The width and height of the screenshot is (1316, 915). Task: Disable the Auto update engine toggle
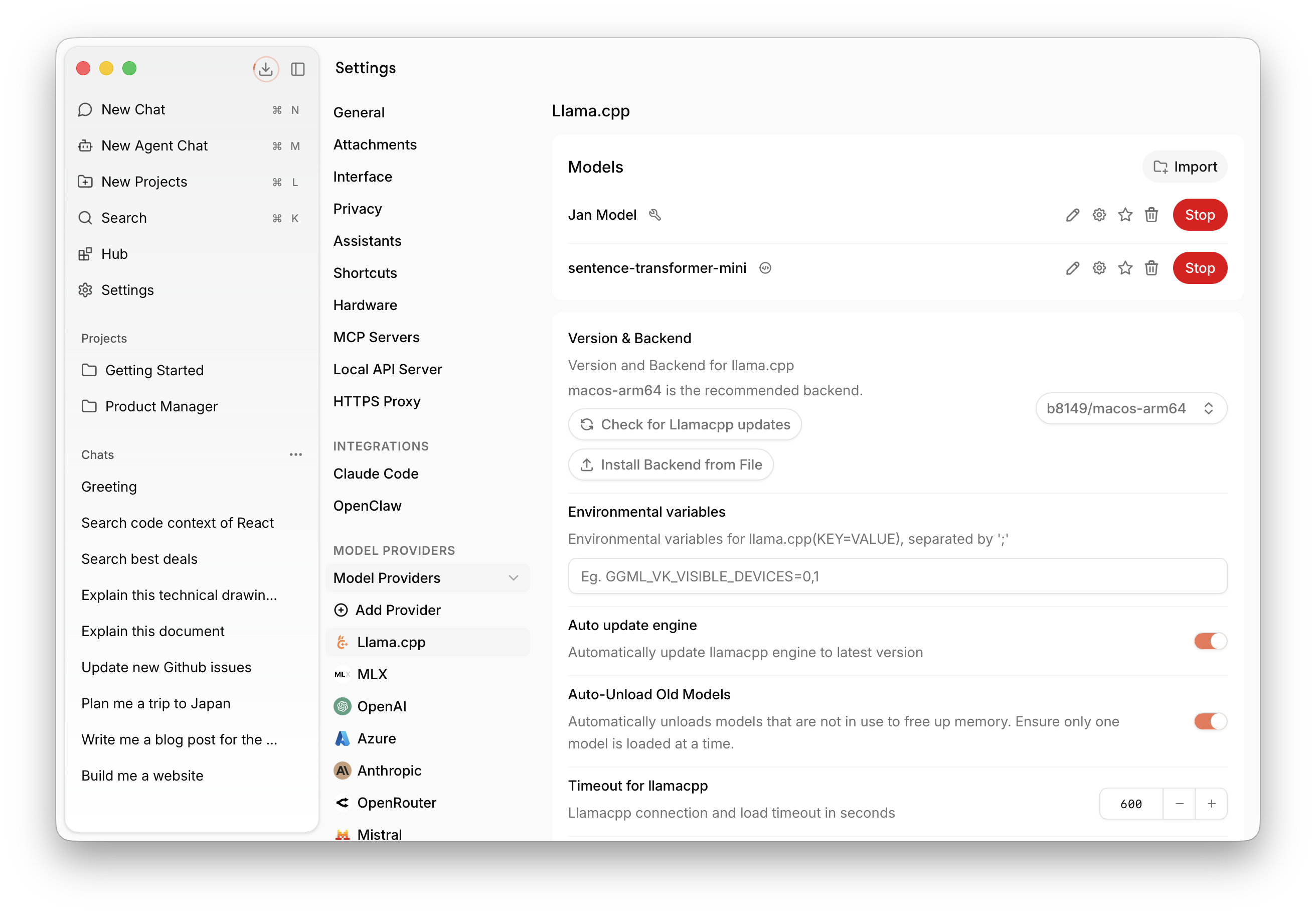click(1210, 641)
